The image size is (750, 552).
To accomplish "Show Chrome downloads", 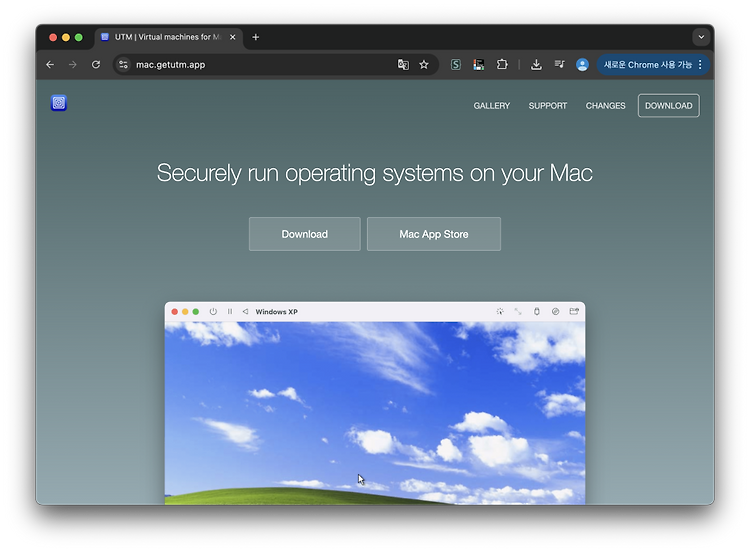I will [536, 65].
